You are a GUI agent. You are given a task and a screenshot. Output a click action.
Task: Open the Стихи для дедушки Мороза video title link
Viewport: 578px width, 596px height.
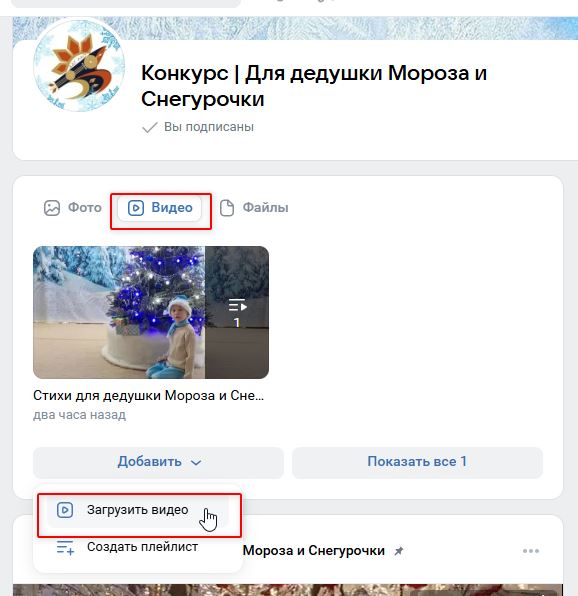tap(148, 396)
